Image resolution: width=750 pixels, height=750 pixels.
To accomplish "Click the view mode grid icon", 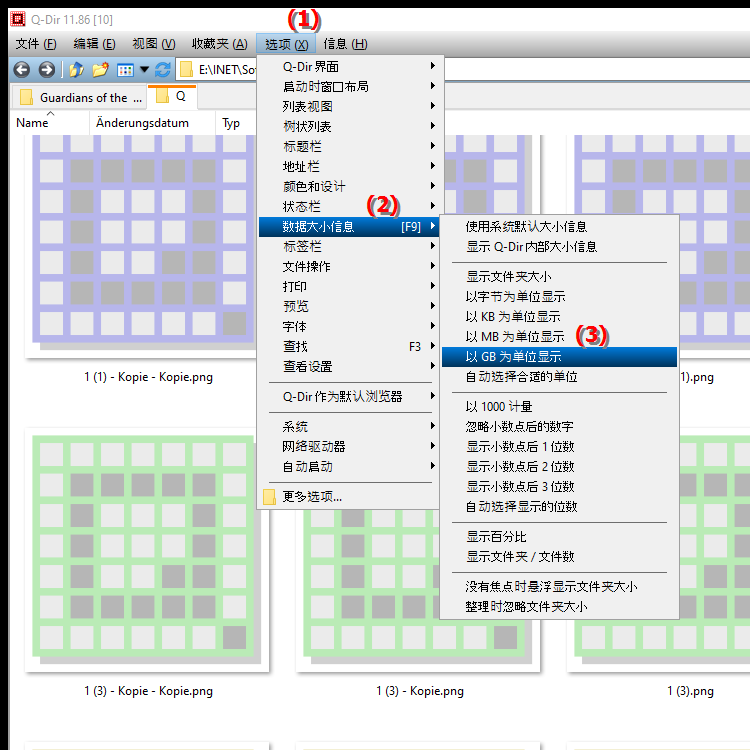I will 125,70.
